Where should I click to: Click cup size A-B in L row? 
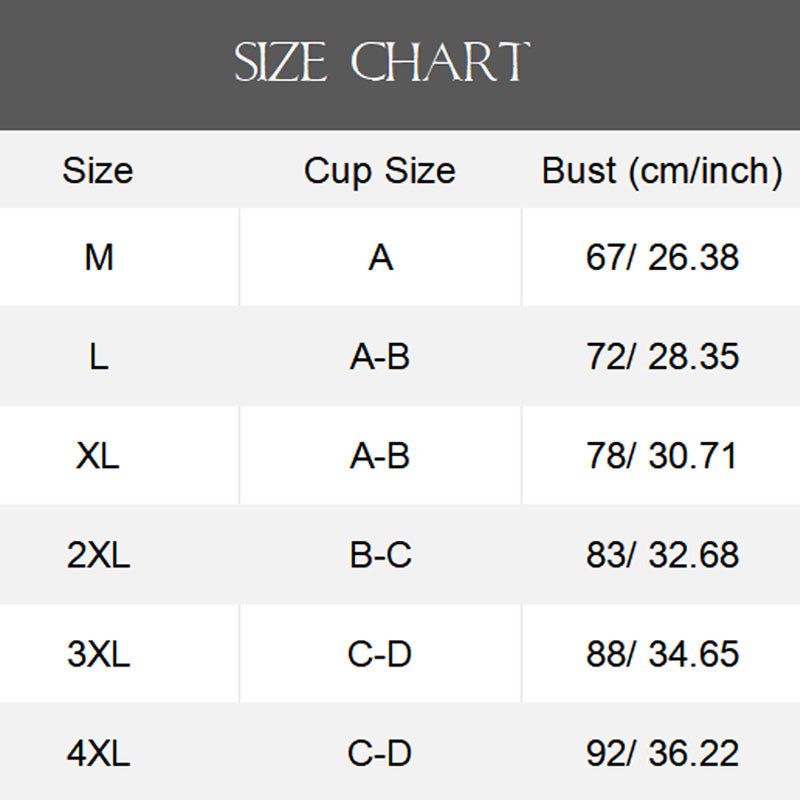click(x=380, y=356)
